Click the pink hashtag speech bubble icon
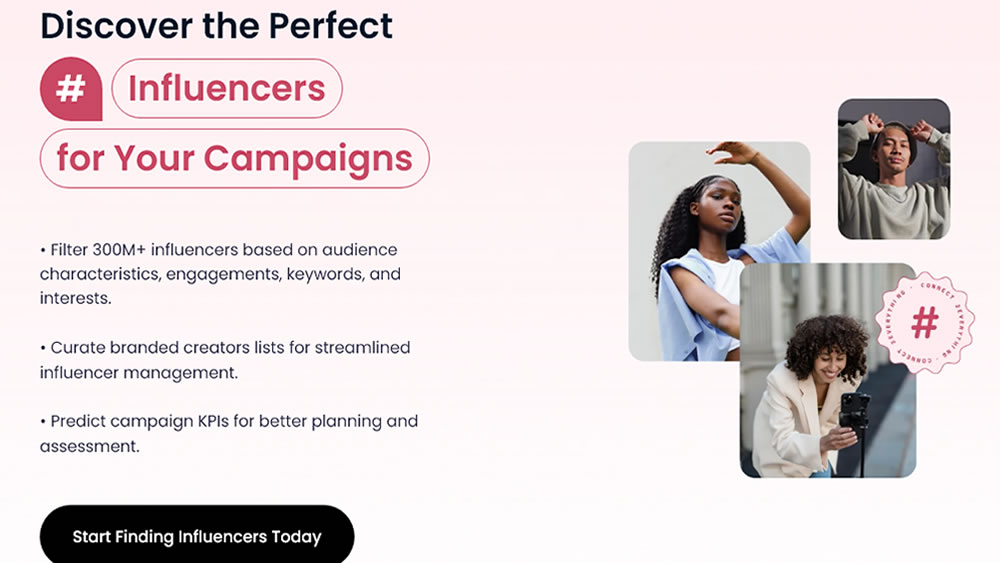The image size is (1000, 563). click(71, 89)
